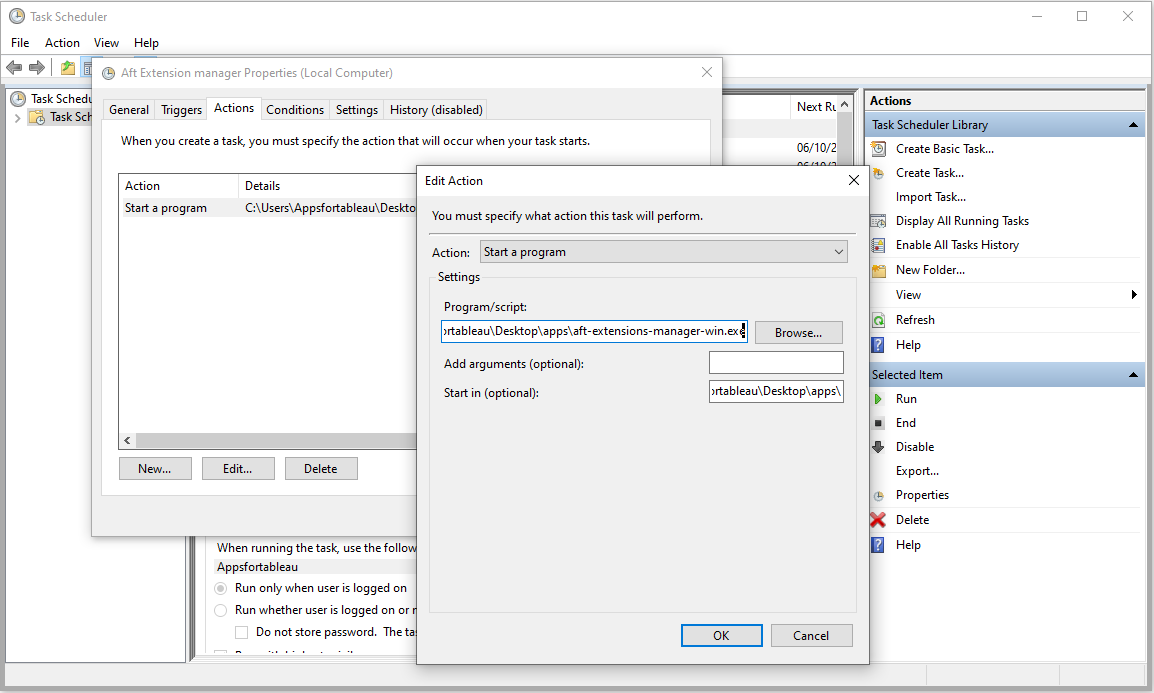The height and width of the screenshot is (693, 1154).
Task: Click the Disable down-arrow icon
Action: pyautogui.click(x=878, y=447)
